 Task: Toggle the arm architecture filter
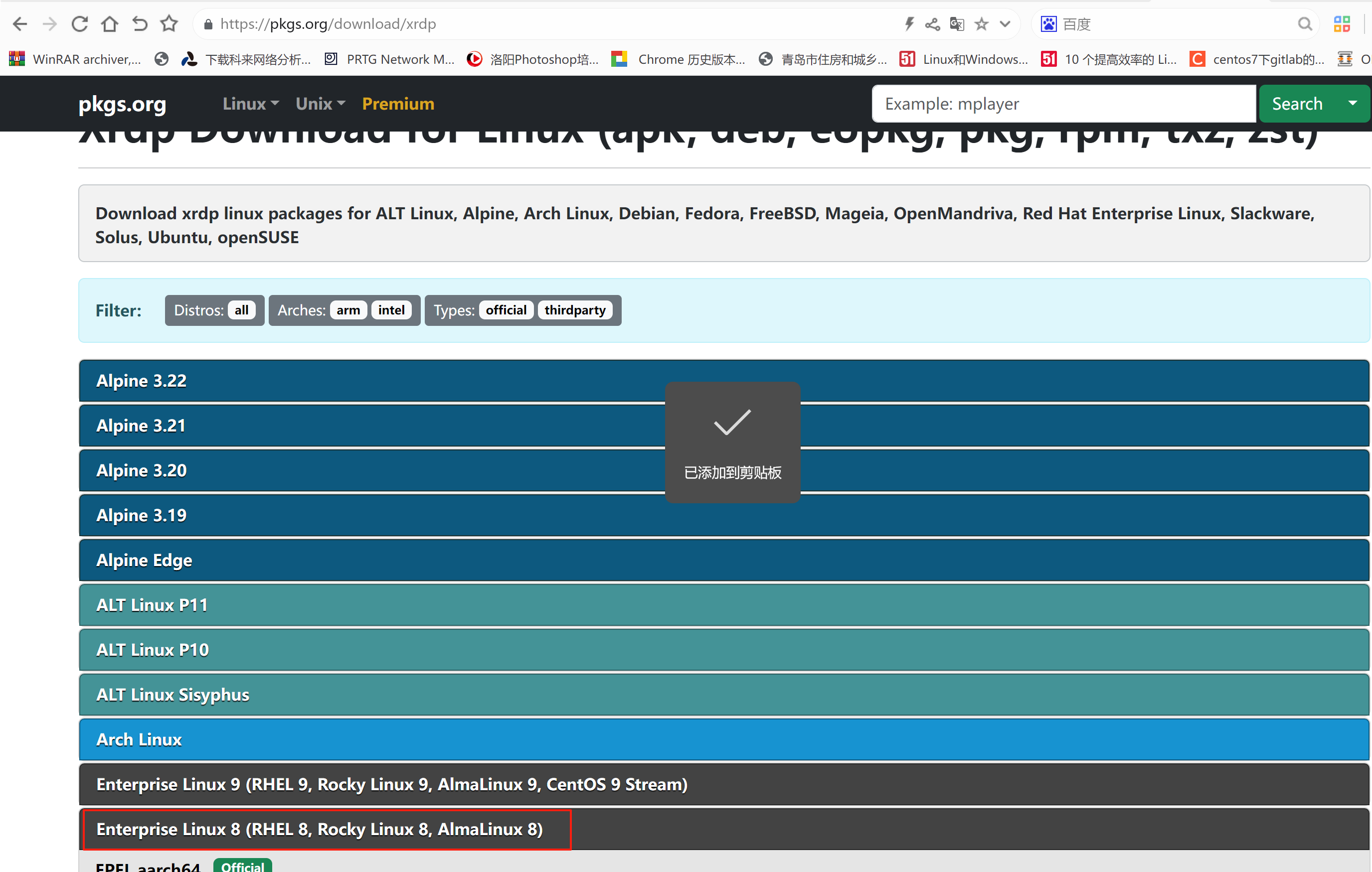(x=348, y=310)
